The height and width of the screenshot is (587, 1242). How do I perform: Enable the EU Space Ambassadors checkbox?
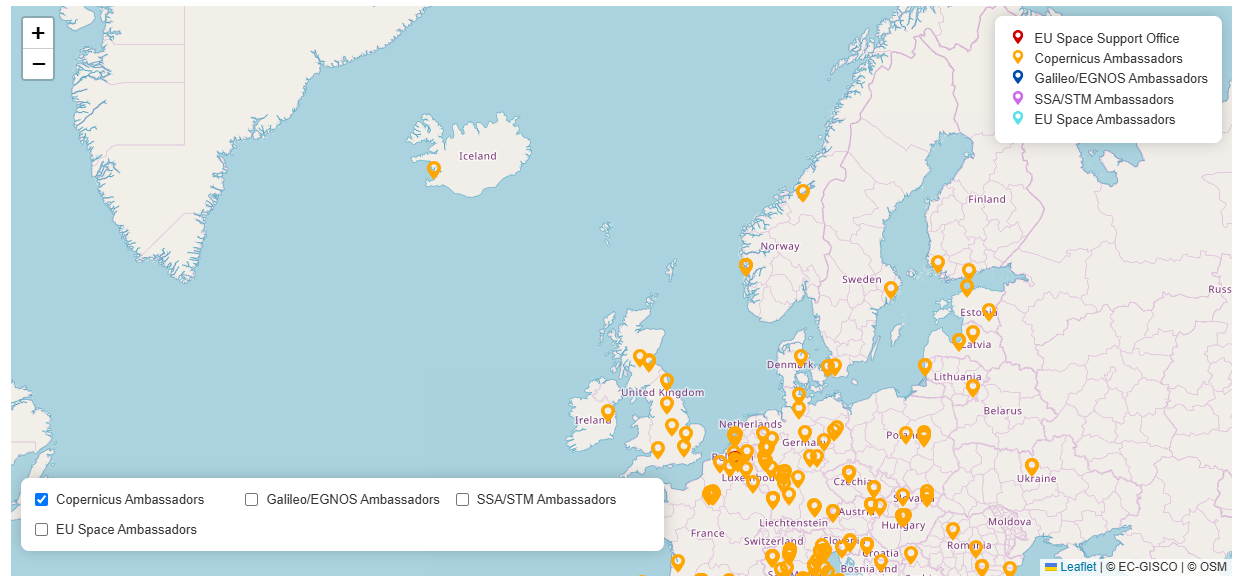(x=42, y=530)
